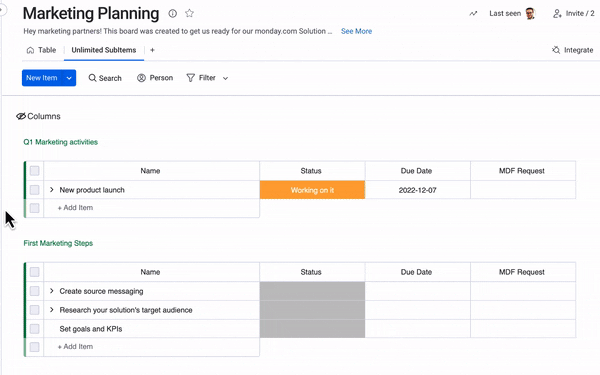Open the New Item dropdown arrow
Viewport: 600px width, 375px height.
coord(69,78)
